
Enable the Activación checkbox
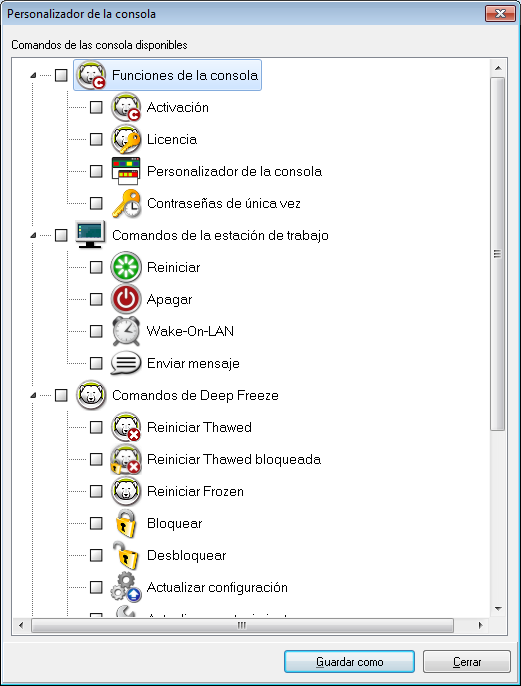pos(96,107)
